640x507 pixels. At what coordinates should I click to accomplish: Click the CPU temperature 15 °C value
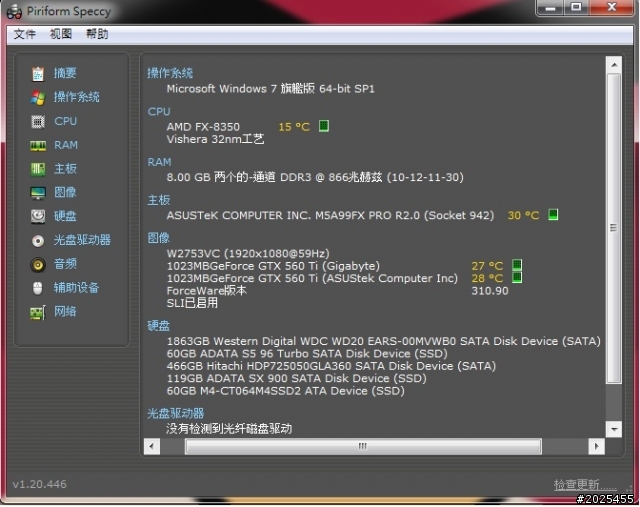click(294, 127)
